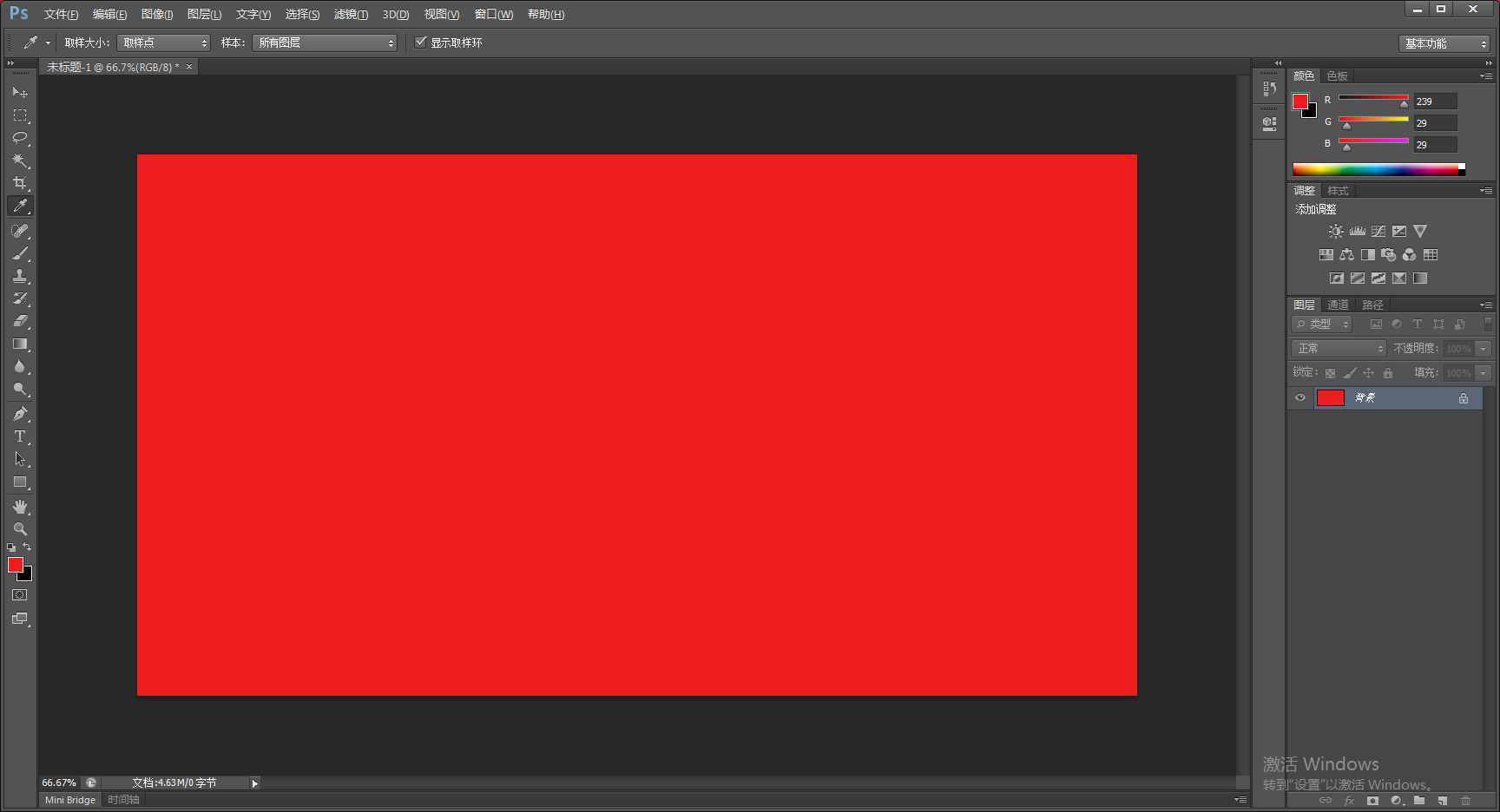
Task: Select the Dodge tool
Action: click(x=20, y=389)
